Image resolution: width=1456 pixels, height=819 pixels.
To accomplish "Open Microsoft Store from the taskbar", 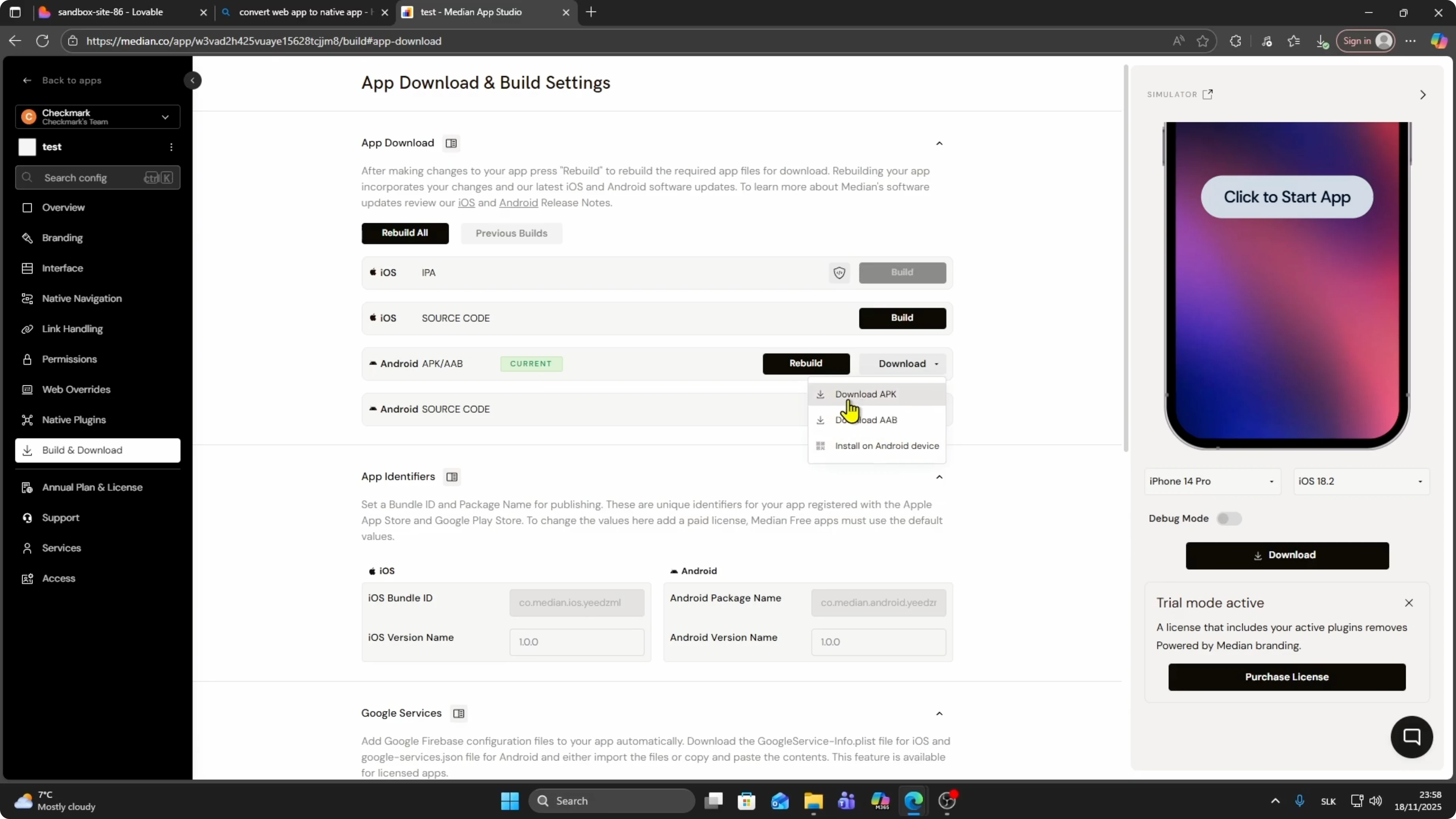I will tap(747, 801).
